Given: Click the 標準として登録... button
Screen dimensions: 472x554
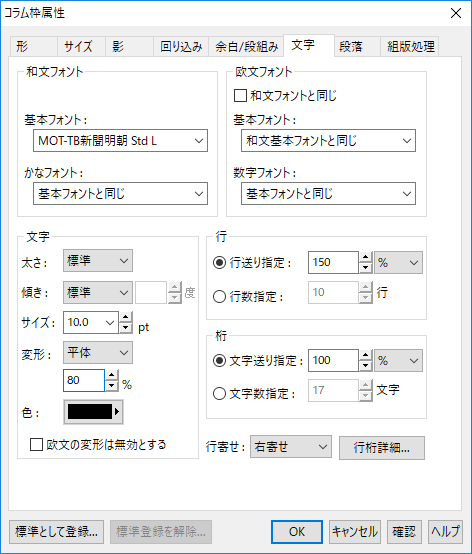Looking at the screenshot, I should pyautogui.click(x=56, y=532).
